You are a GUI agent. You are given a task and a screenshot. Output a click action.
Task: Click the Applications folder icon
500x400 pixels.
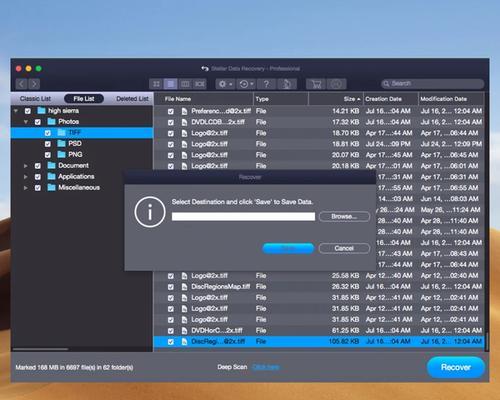tap(51, 176)
